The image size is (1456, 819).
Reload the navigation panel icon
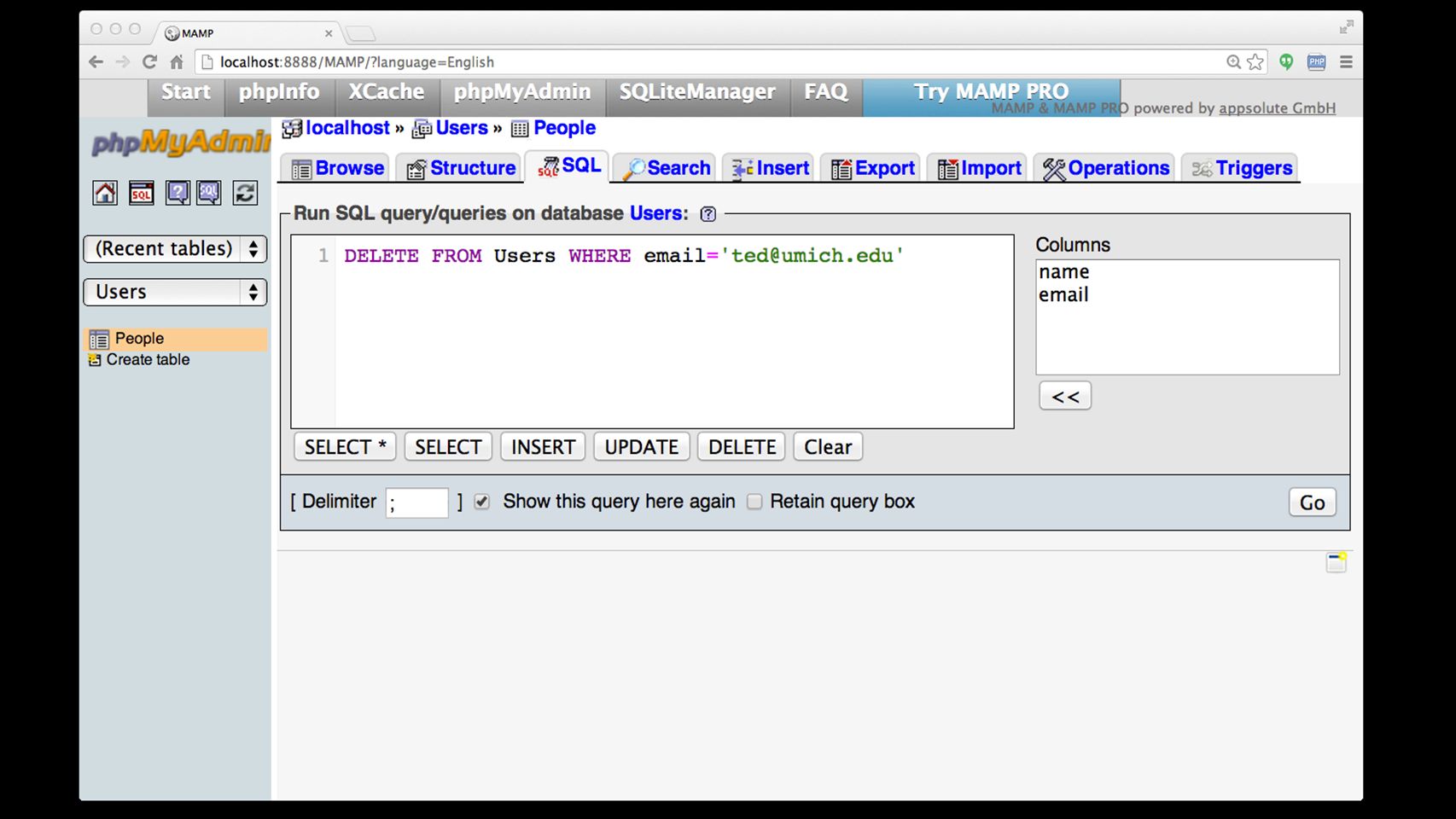[x=245, y=193]
